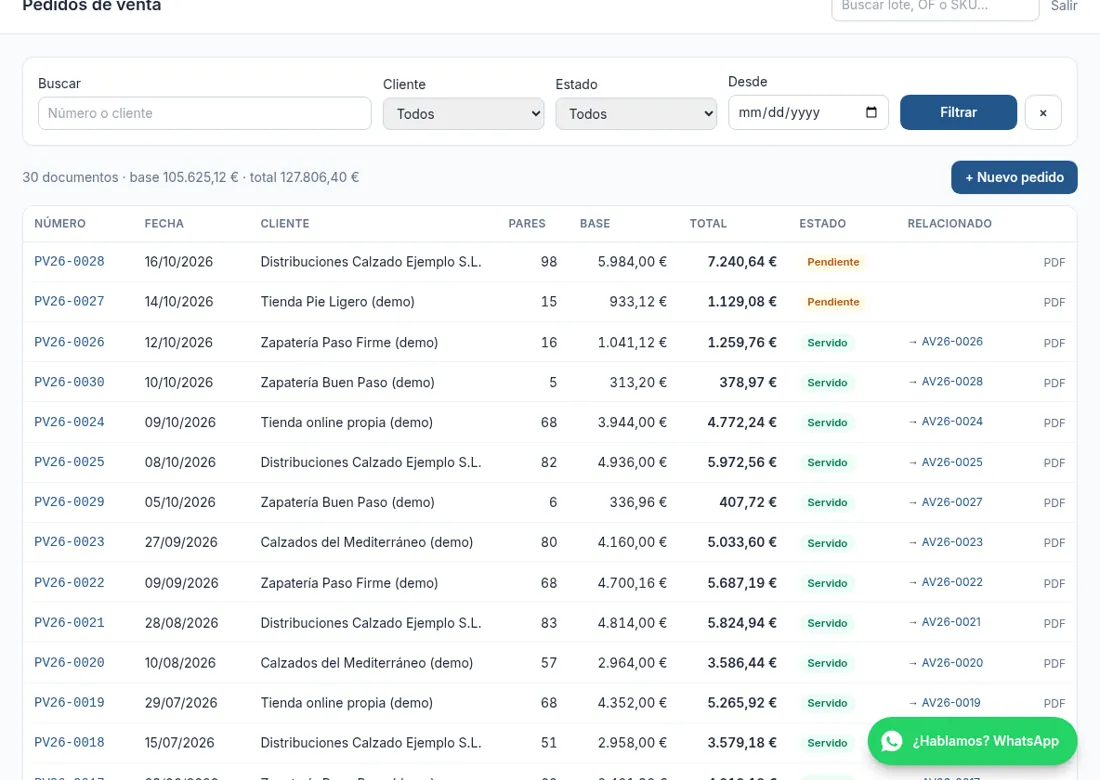Open order PV26-0025
This screenshot has width=1100, height=780.
(69, 462)
